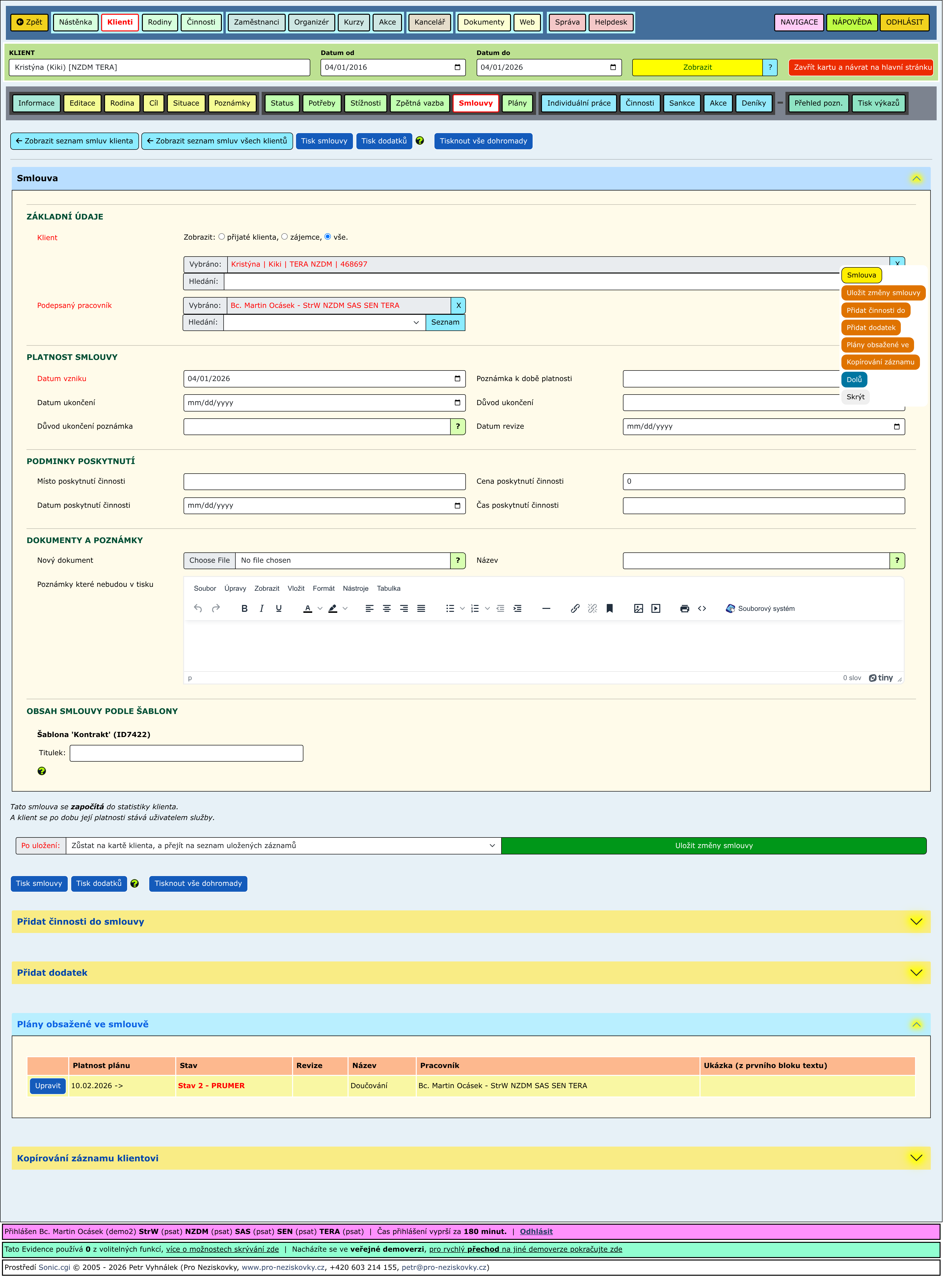
Task: Print the notes editor content
Action: point(685,609)
